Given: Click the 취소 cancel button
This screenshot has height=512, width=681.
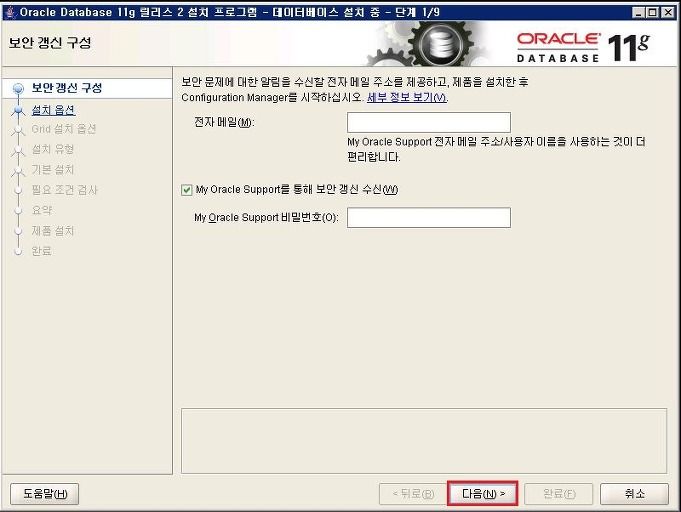Looking at the screenshot, I should [x=634, y=494].
